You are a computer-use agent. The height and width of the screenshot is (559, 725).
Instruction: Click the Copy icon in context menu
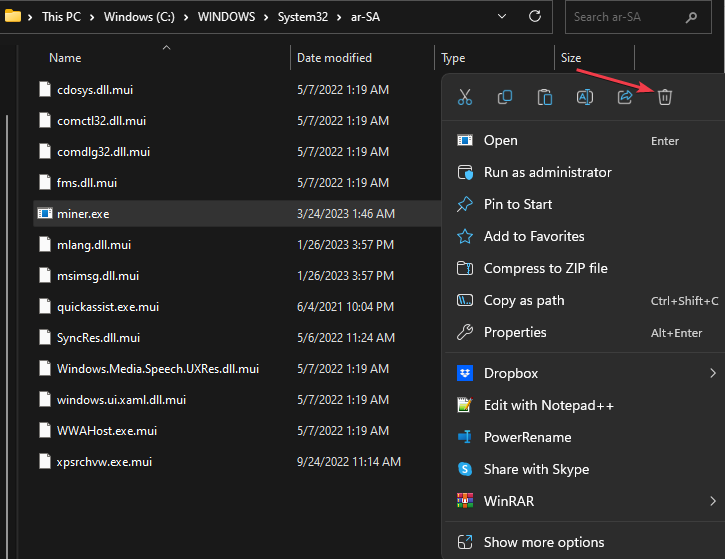click(505, 97)
